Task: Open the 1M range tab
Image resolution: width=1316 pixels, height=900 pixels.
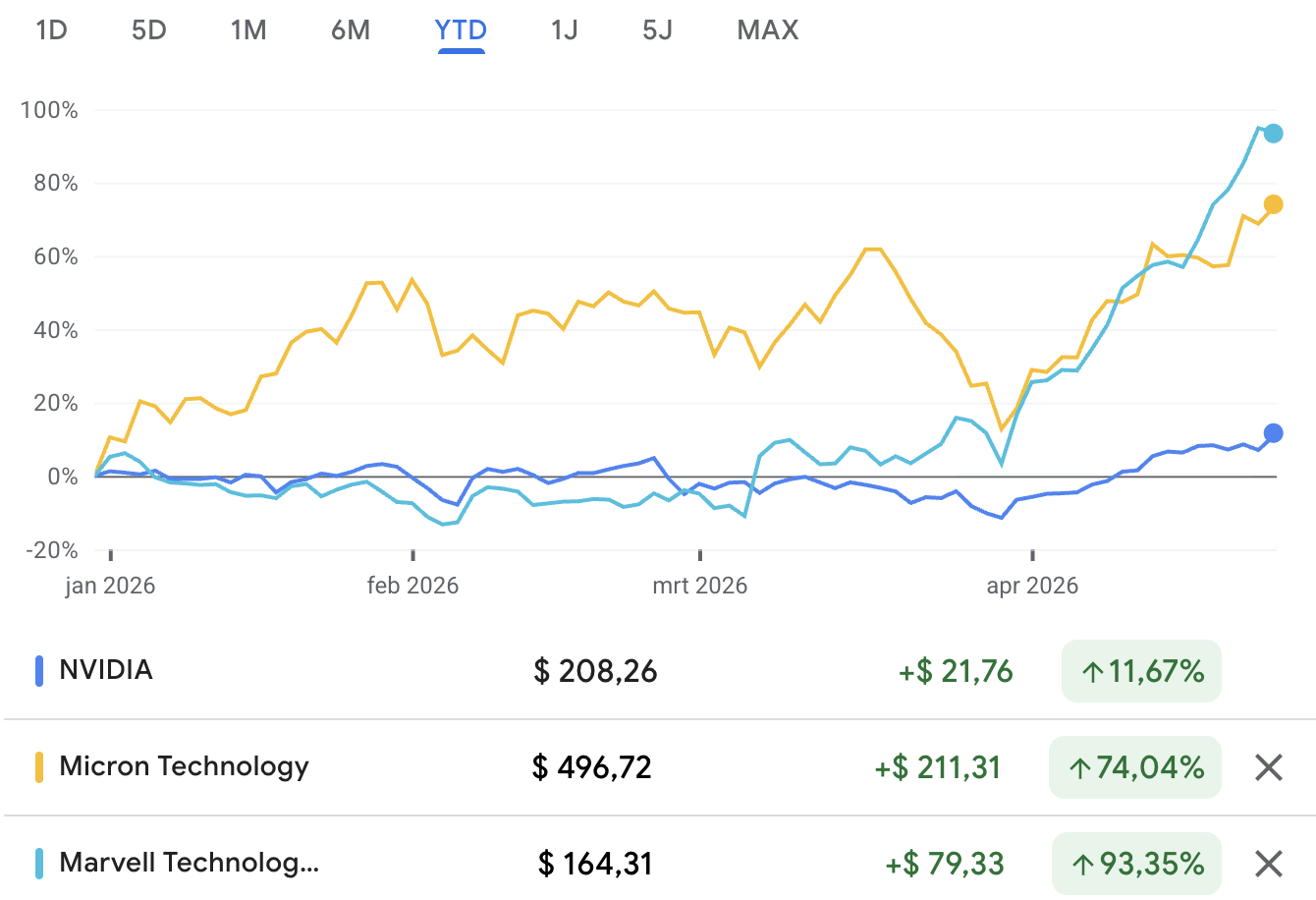Action: tap(248, 30)
